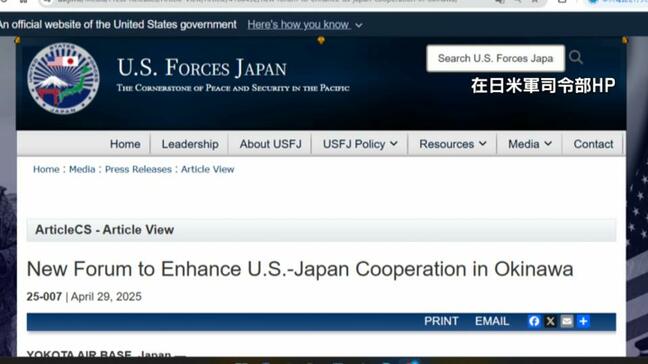Click the date text April 29, 2025

(106, 297)
